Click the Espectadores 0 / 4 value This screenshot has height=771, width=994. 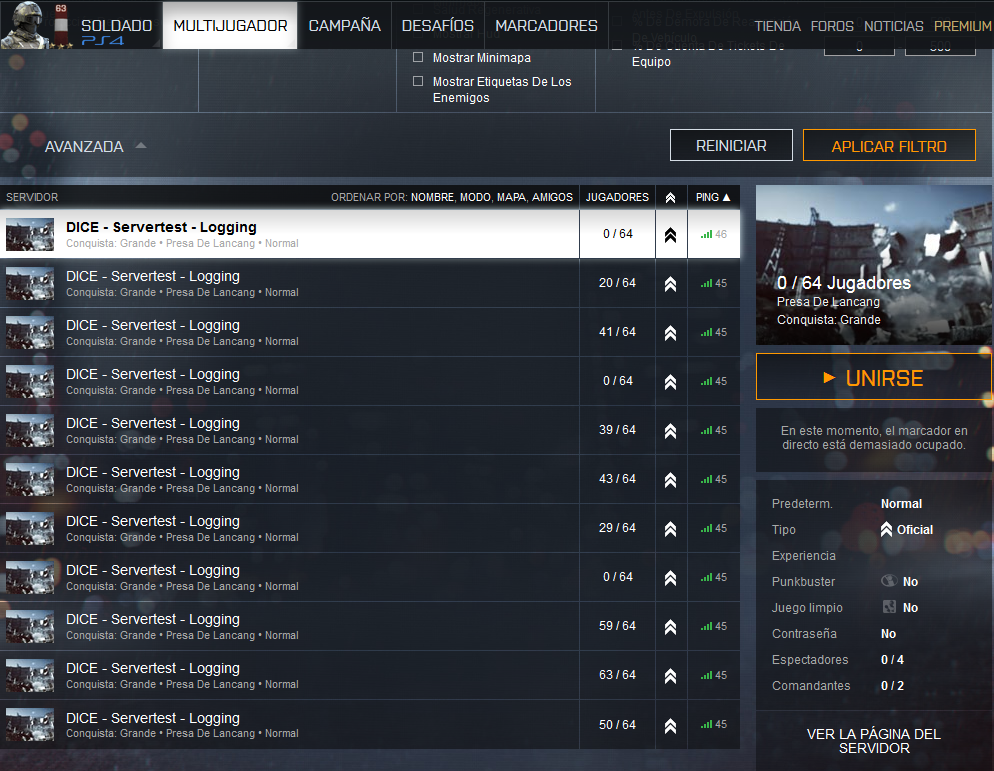pos(892,659)
